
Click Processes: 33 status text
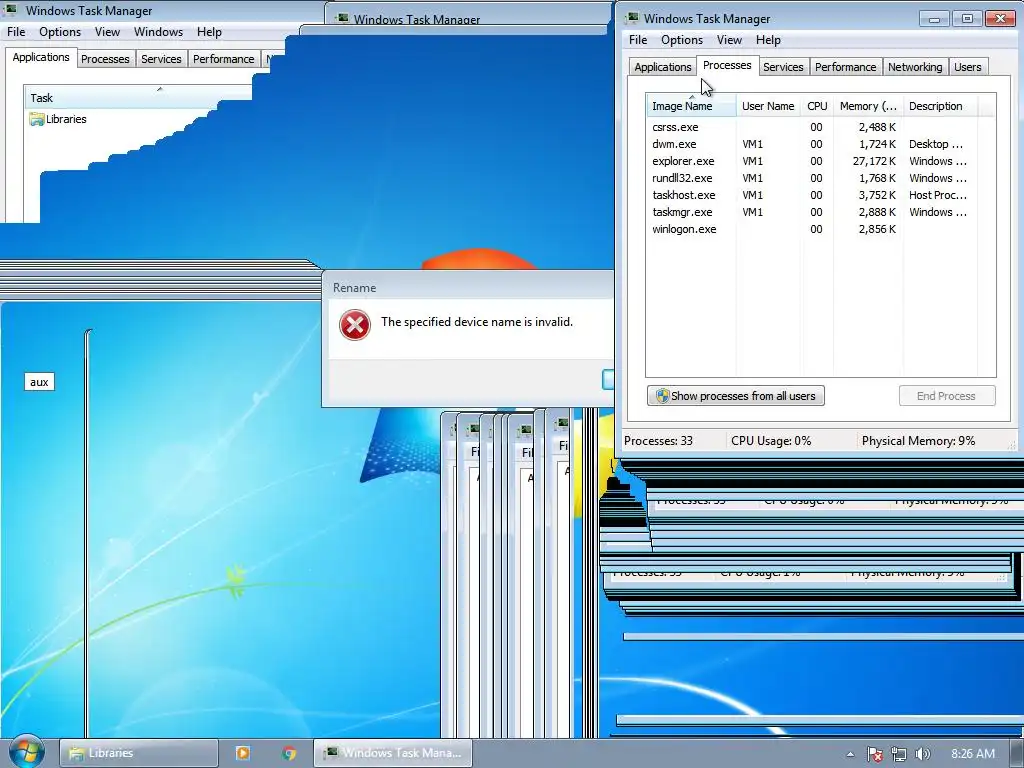[x=658, y=441]
